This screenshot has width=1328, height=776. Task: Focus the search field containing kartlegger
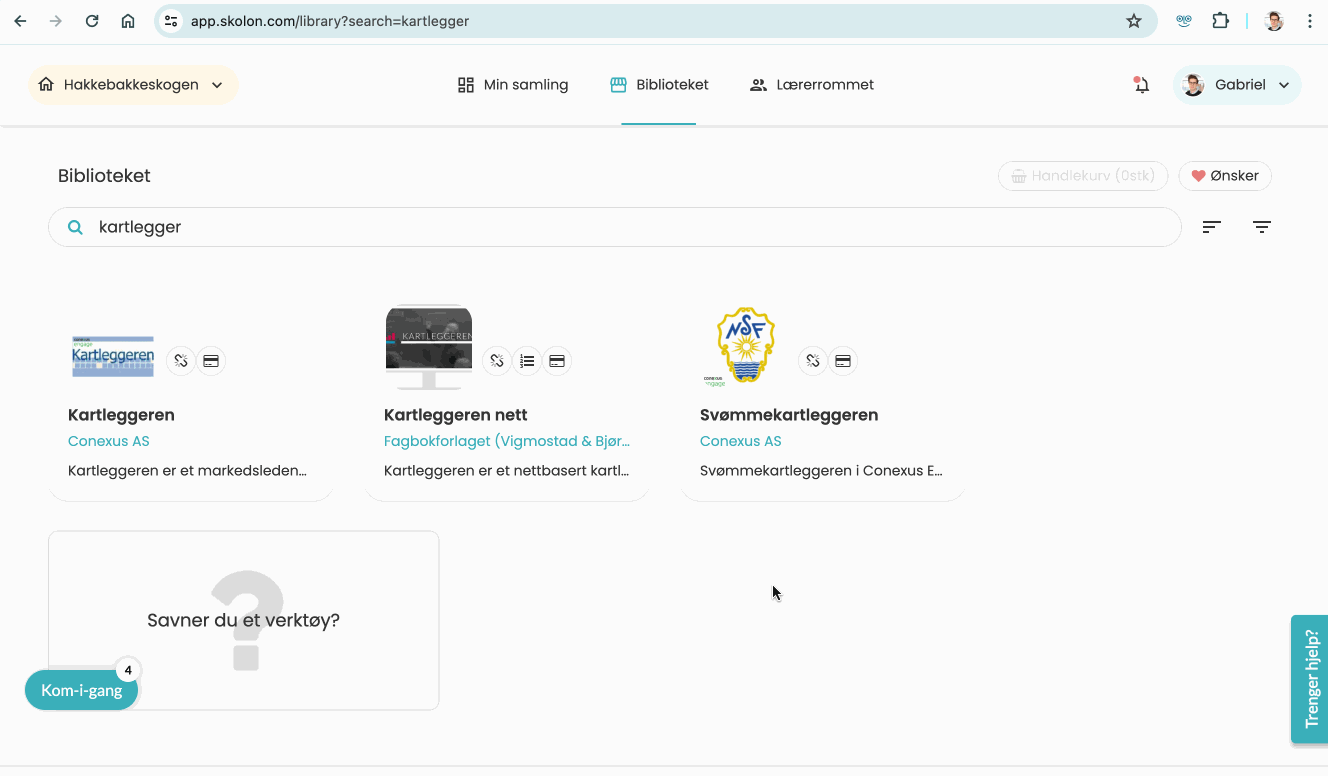coord(615,227)
